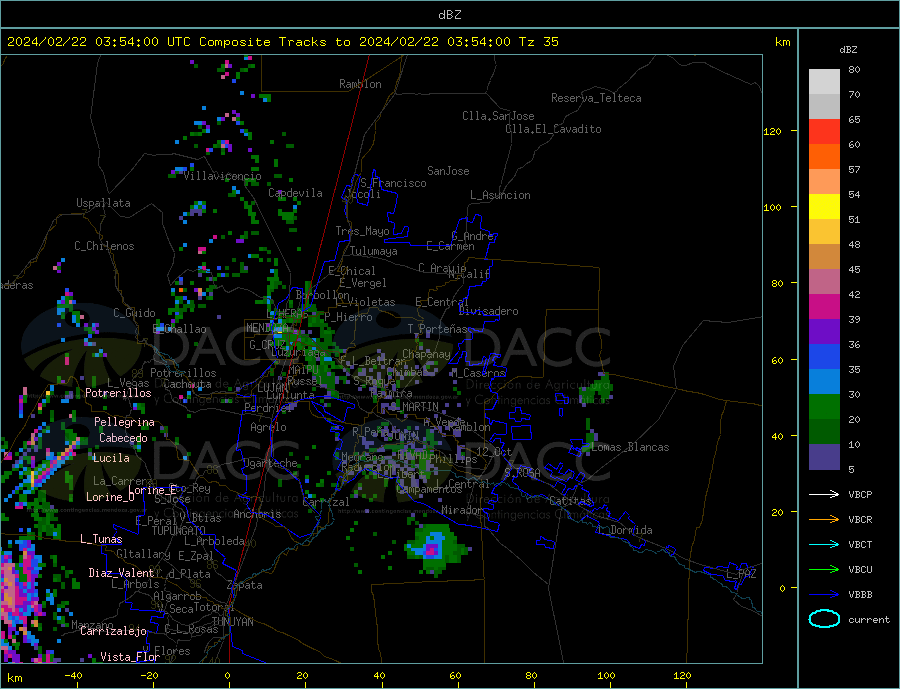Click the green VBCU arrow legend icon
This screenshot has width=900, height=689.
824,570
